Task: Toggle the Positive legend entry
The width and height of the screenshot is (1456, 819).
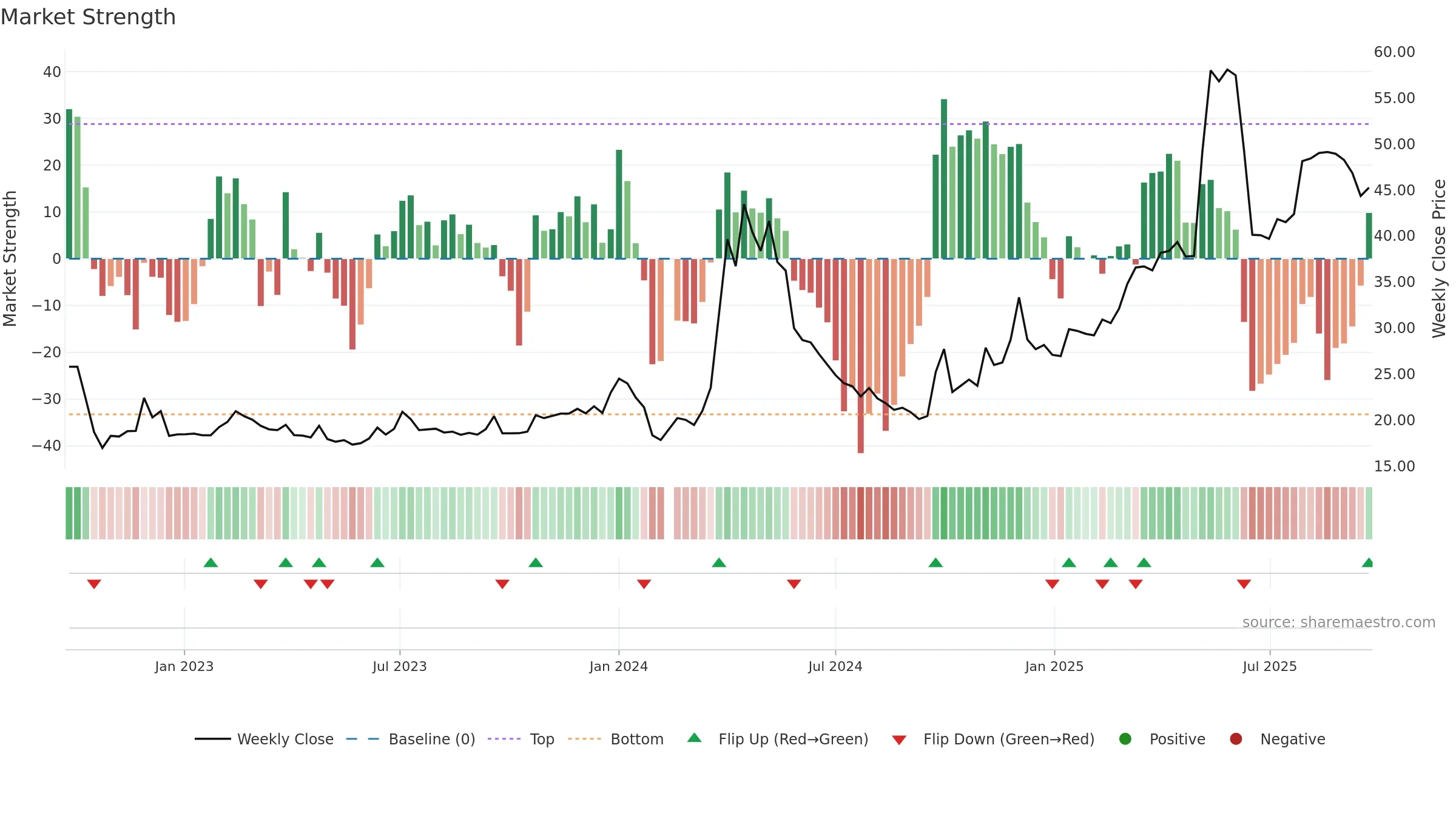Action: [1162, 739]
